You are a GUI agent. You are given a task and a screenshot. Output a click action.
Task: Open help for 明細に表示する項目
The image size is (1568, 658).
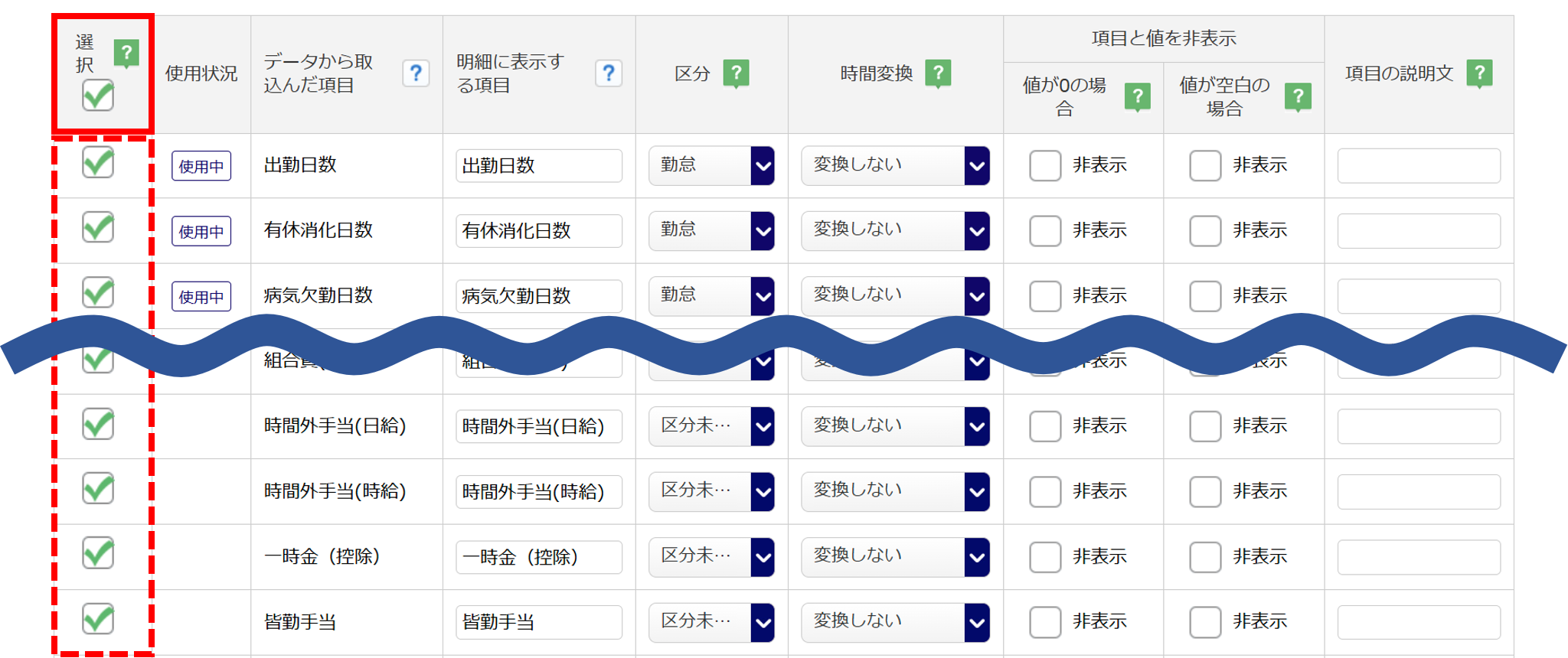pyautogui.click(x=609, y=73)
